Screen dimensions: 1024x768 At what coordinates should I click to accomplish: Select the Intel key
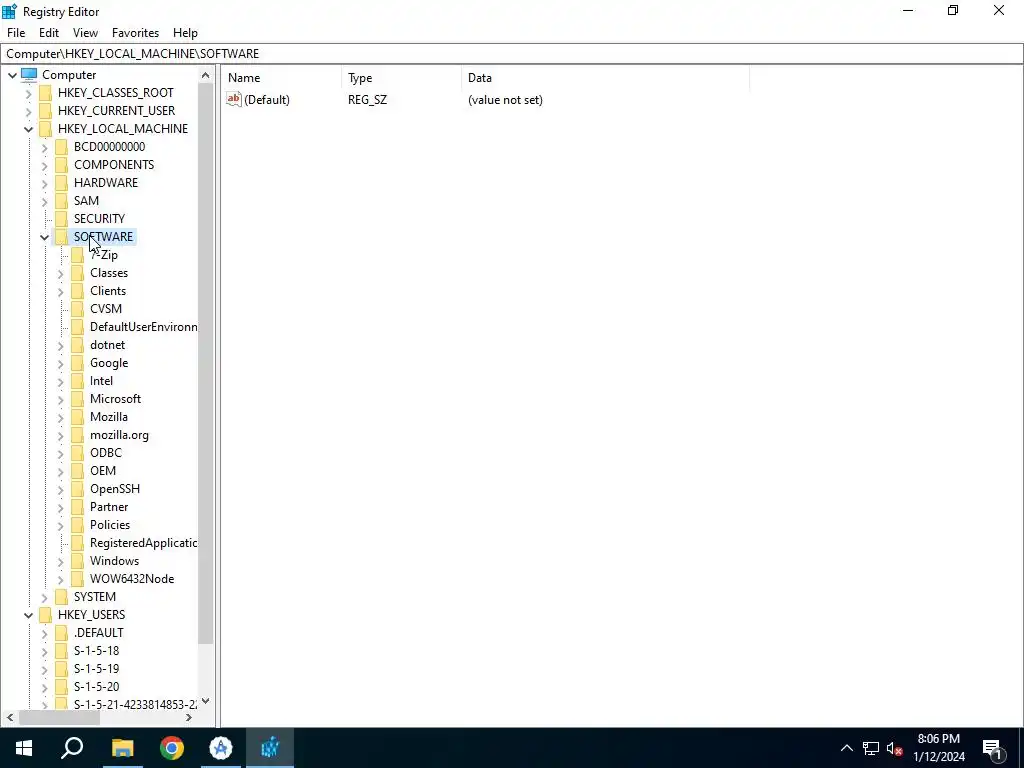click(x=101, y=381)
